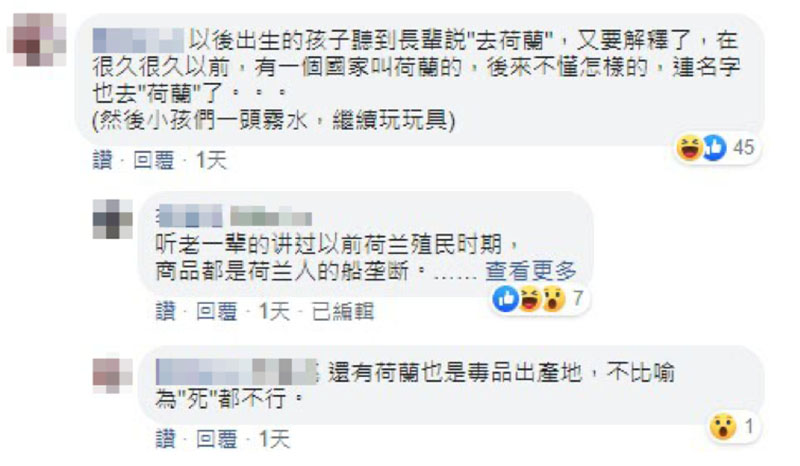Click 回覆 under the 荷兰殖民时期 reply
This screenshot has width=800, height=466.
(x=217, y=311)
